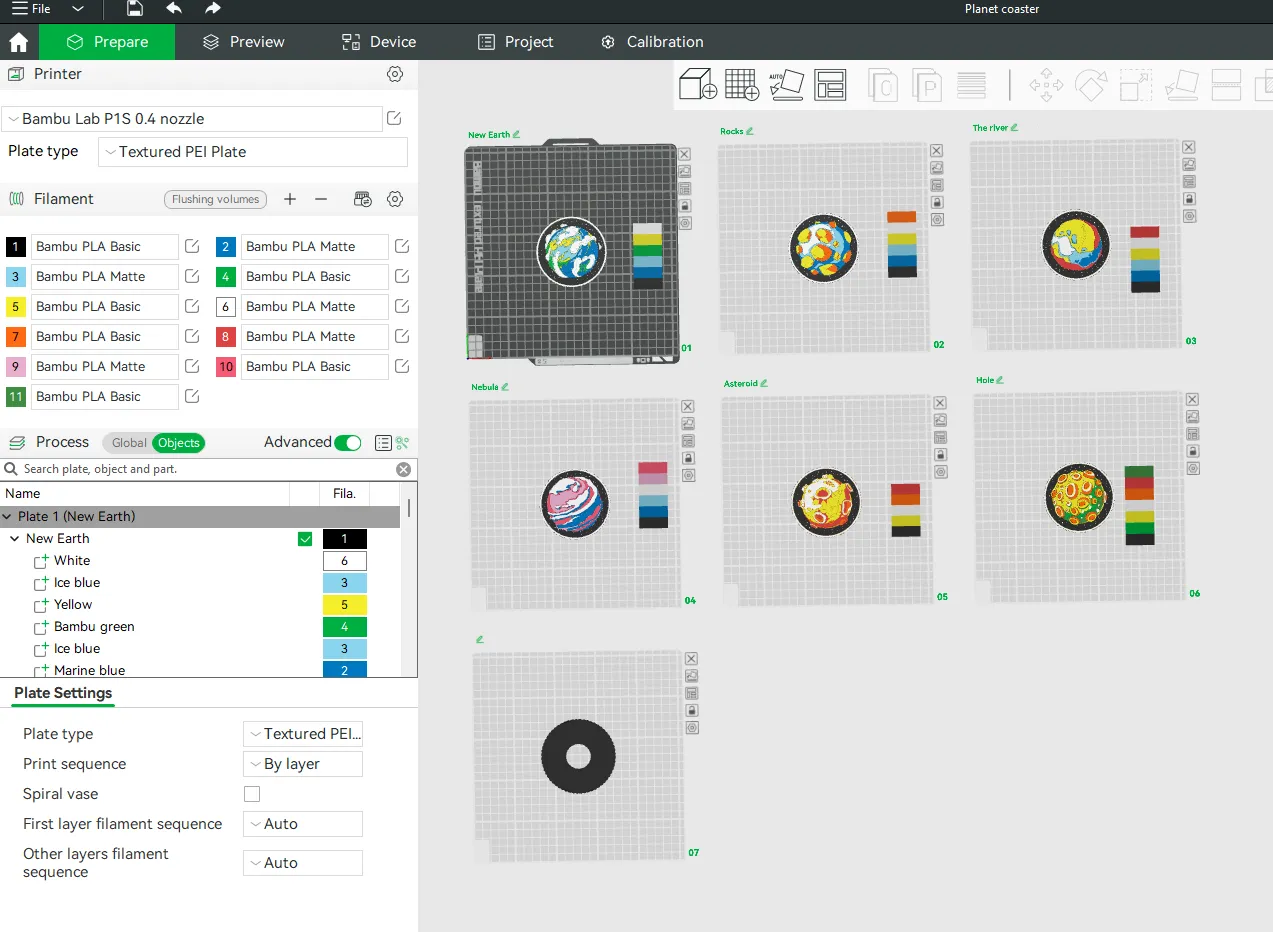Click the Add object cube icon
The image size is (1273, 932).
tap(698, 85)
